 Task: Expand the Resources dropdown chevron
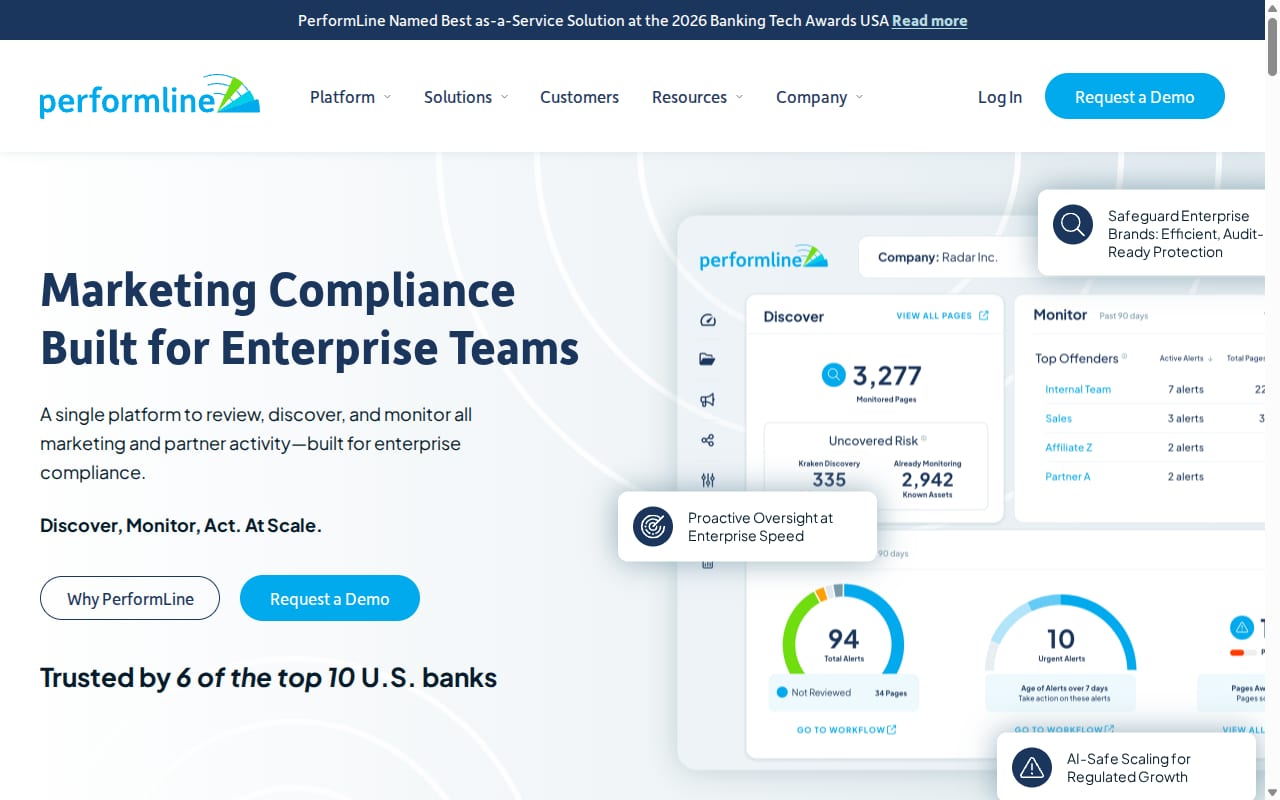[739, 97]
